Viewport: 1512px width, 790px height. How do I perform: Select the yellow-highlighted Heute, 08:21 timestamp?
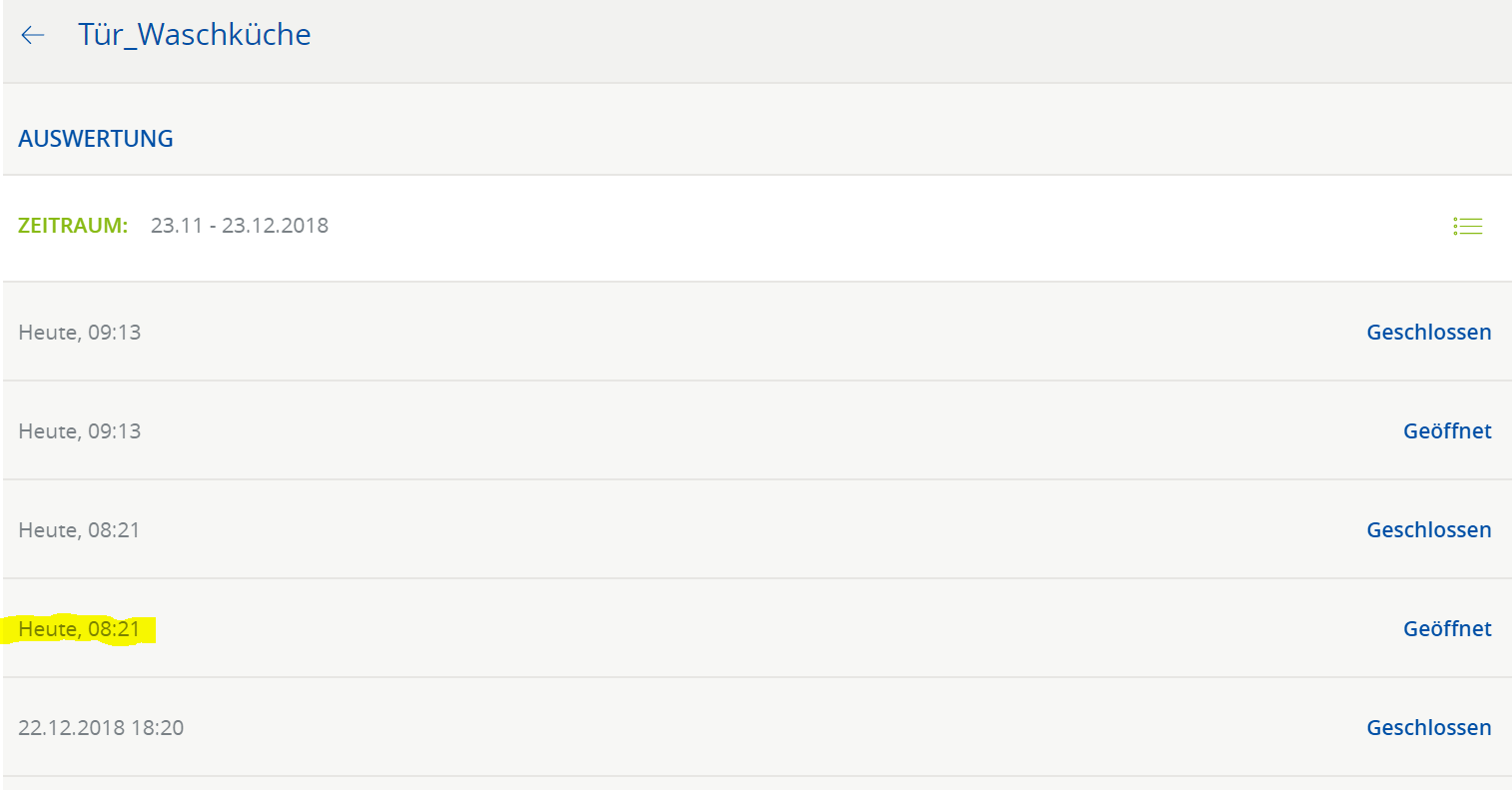[80, 629]
